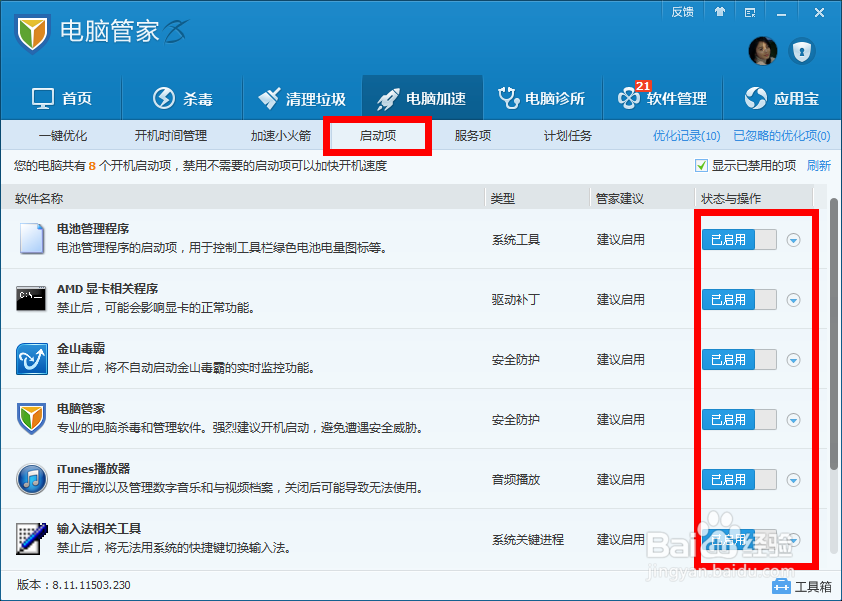Image resolution: width=842 pixels, height=601 pixels.
Task: Go to 首页 home tab
Action: pos(62,98)
